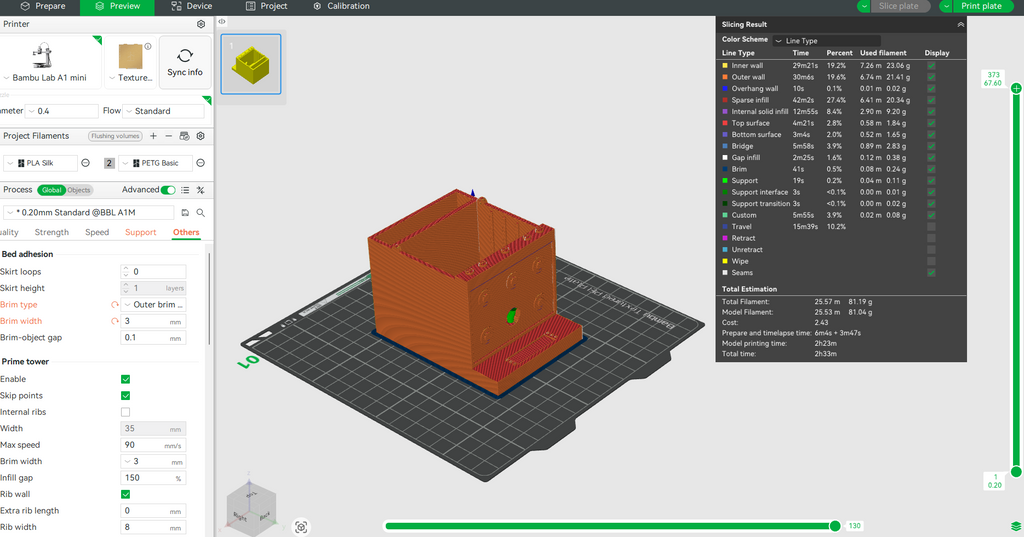Open the Printer settings gear icon
The image size is (1024, 537).
pyautogui.click(x=201, y=23)
